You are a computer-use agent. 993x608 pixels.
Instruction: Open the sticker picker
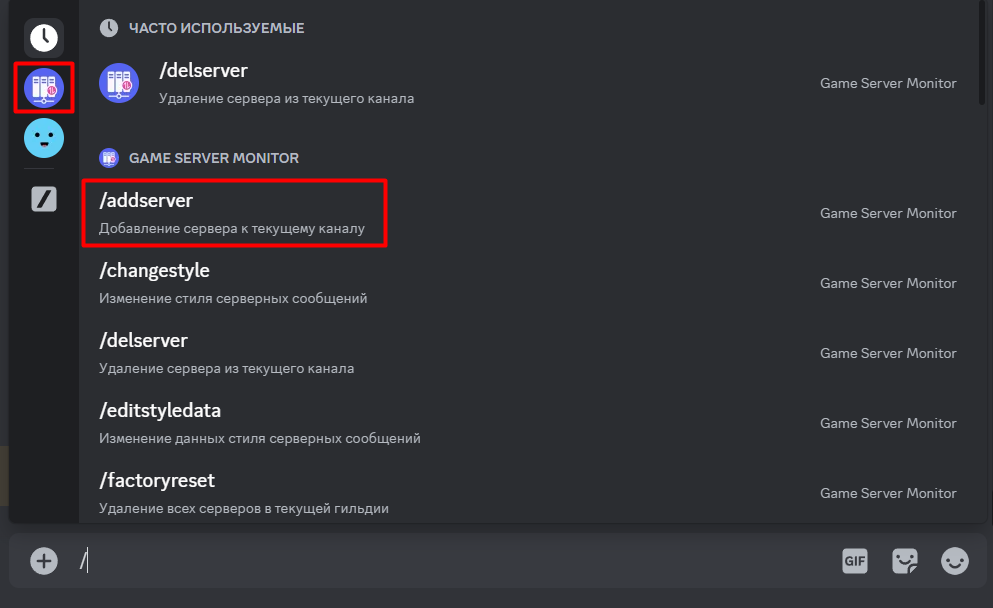pos(905,561)
